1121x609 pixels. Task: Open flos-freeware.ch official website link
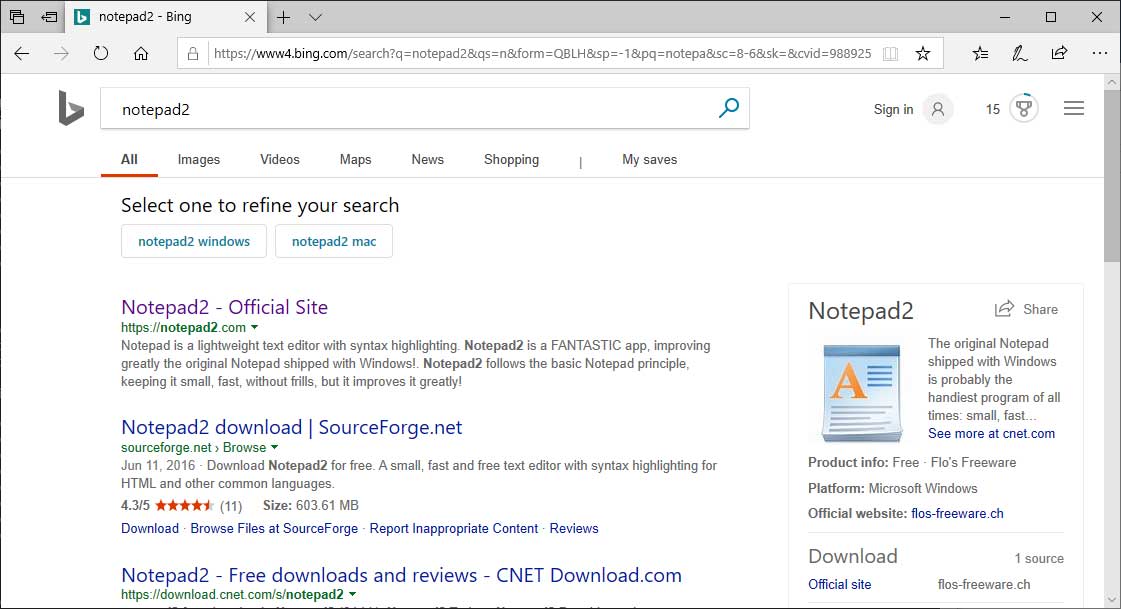(x=957, y=513)
